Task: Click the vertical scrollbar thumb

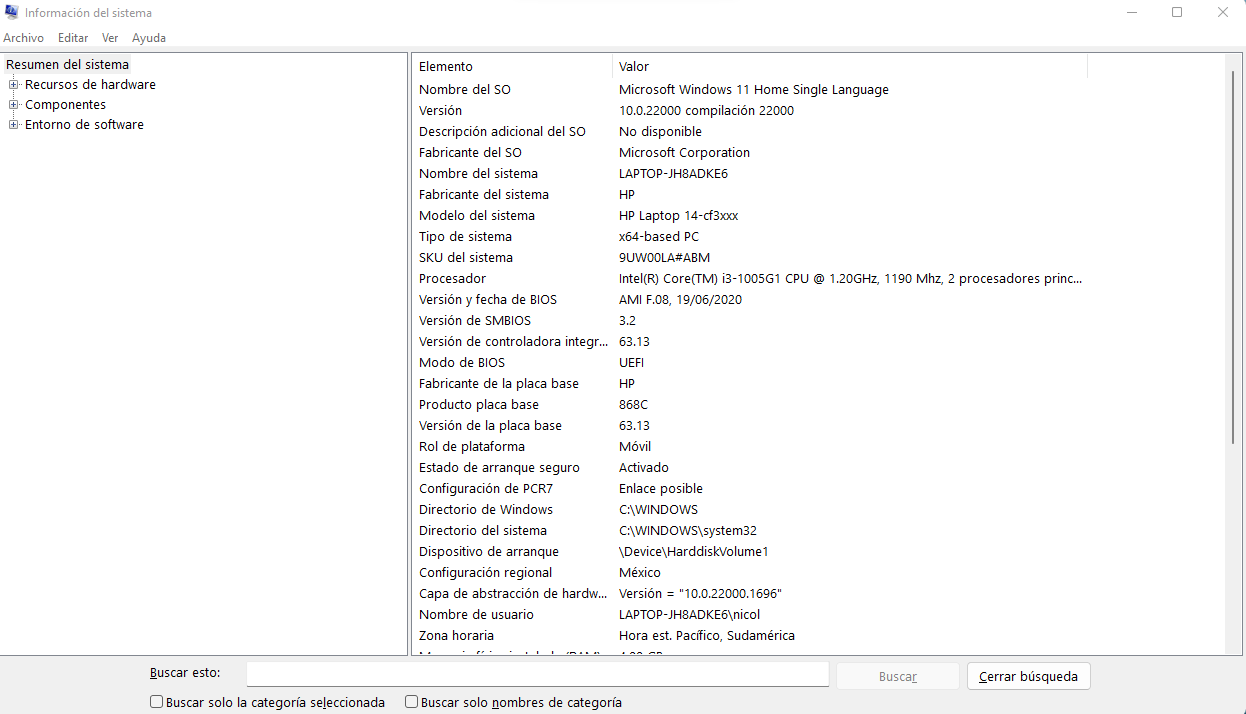Action: 1234,258
